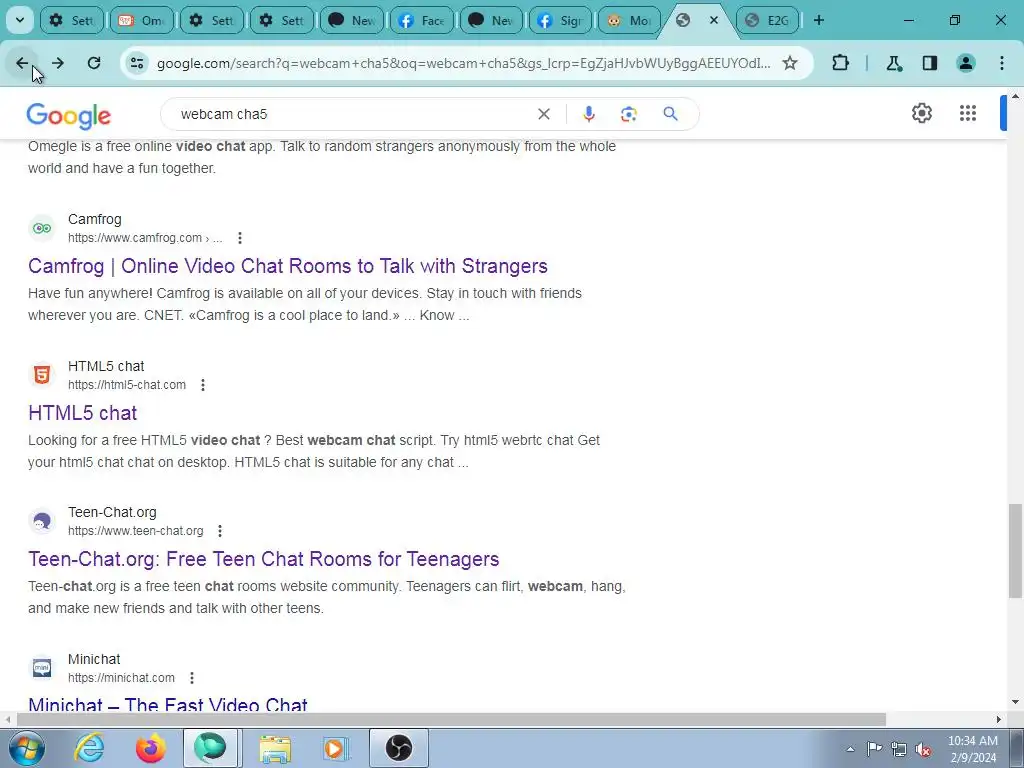Open more options for Teen-Chat.org result
The width and height of the screenshot is (1024, 768).
220,531
